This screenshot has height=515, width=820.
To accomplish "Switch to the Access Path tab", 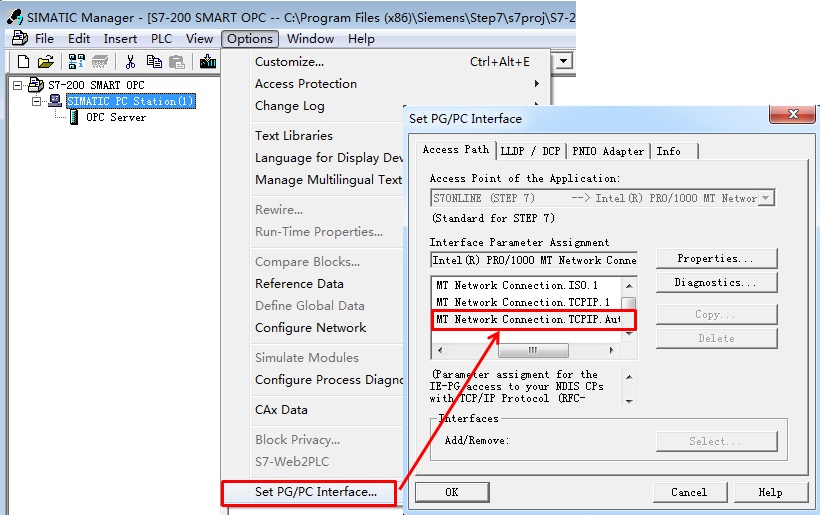I will pyautogui.click(x=455, y=150).
